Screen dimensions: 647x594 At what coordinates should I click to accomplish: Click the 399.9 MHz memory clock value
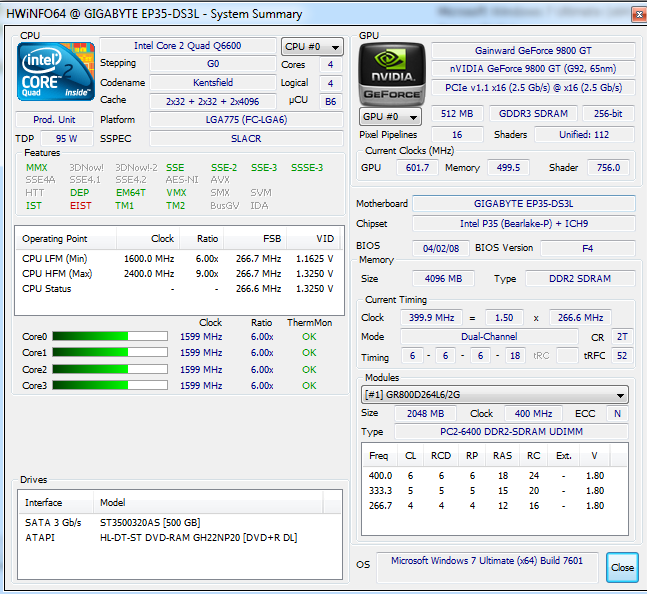pyautogui.click(x=431, y=318)
